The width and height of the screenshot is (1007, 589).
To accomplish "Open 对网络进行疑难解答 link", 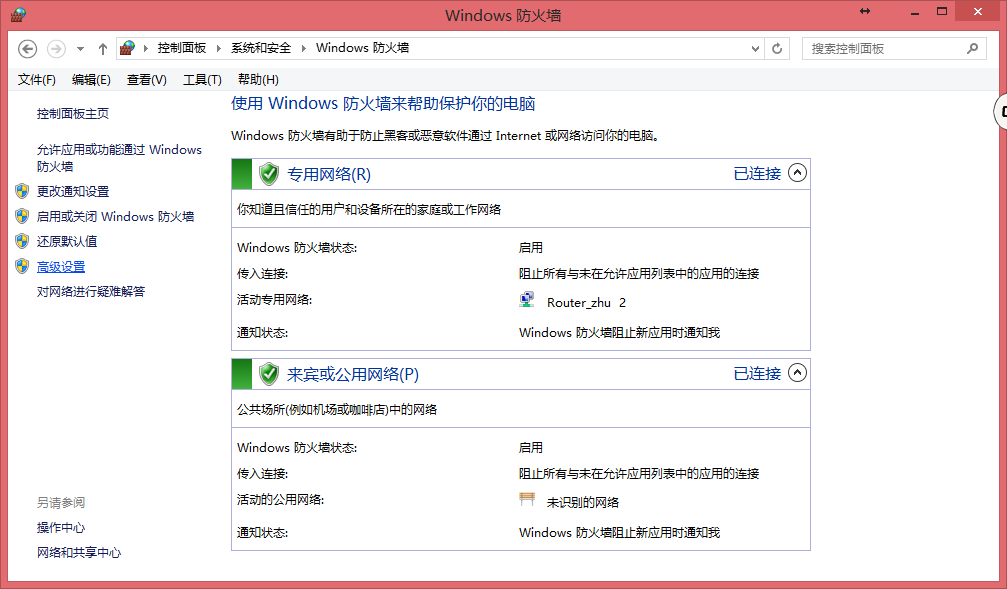I will pyautogui.click(x=91, y=292).
